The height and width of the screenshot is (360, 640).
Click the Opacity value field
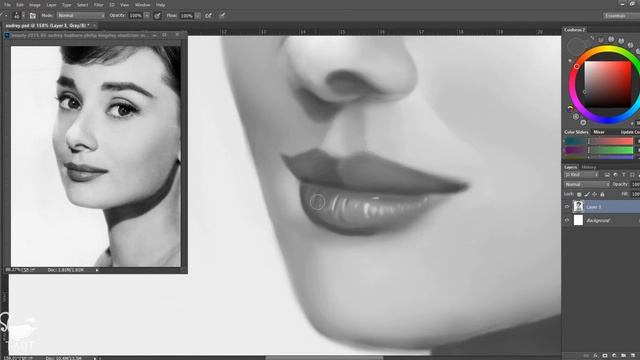135,16
